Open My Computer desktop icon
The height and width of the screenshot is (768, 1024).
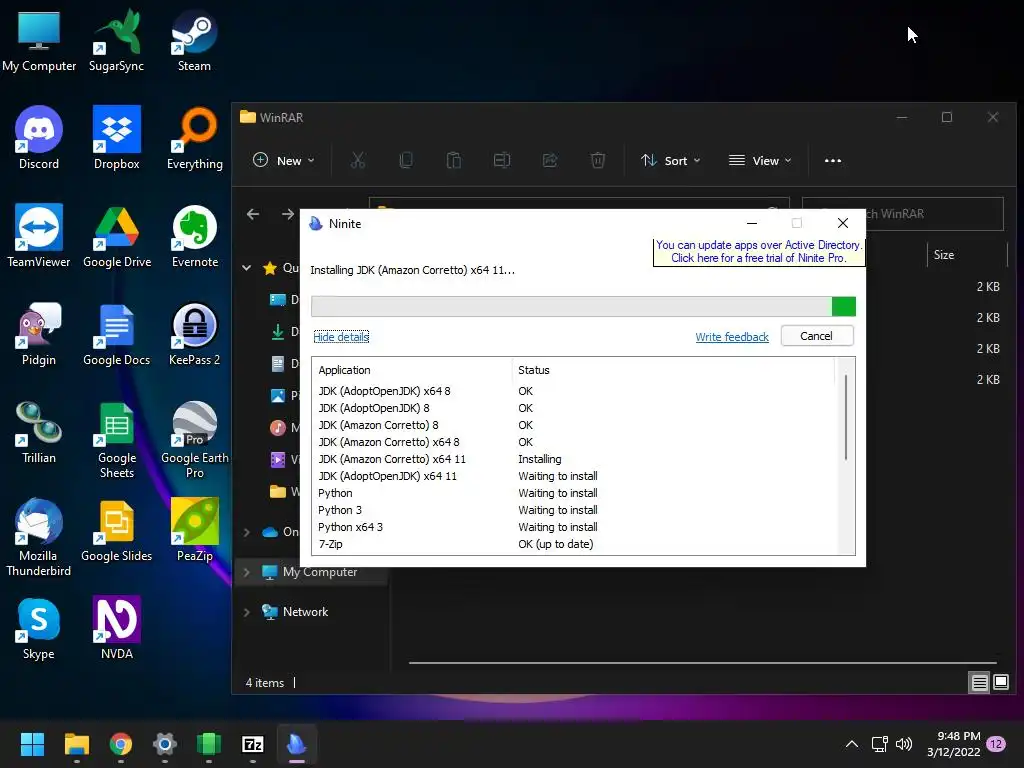point(39,40)
